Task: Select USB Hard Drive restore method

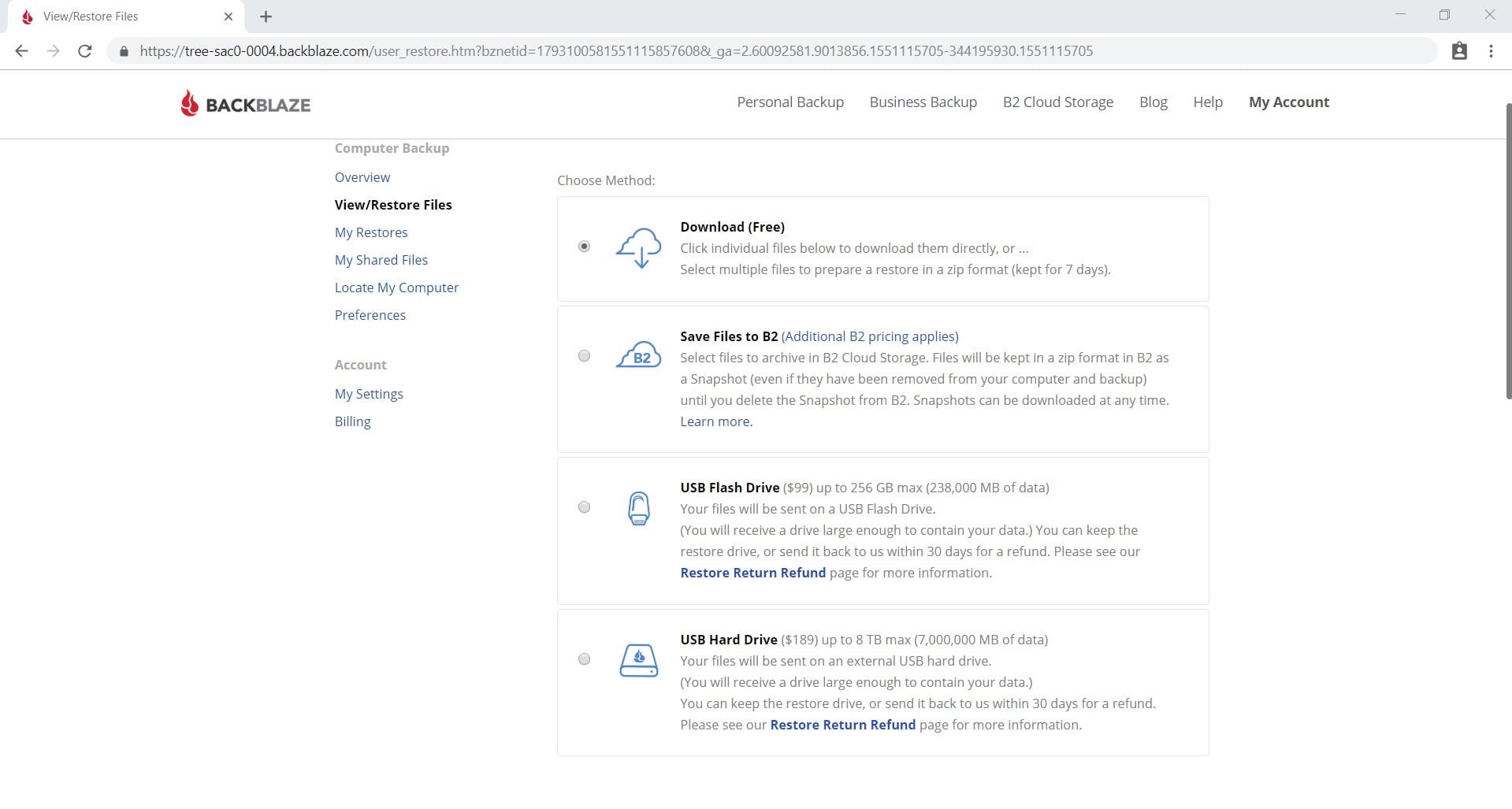Action: point(584,659)
